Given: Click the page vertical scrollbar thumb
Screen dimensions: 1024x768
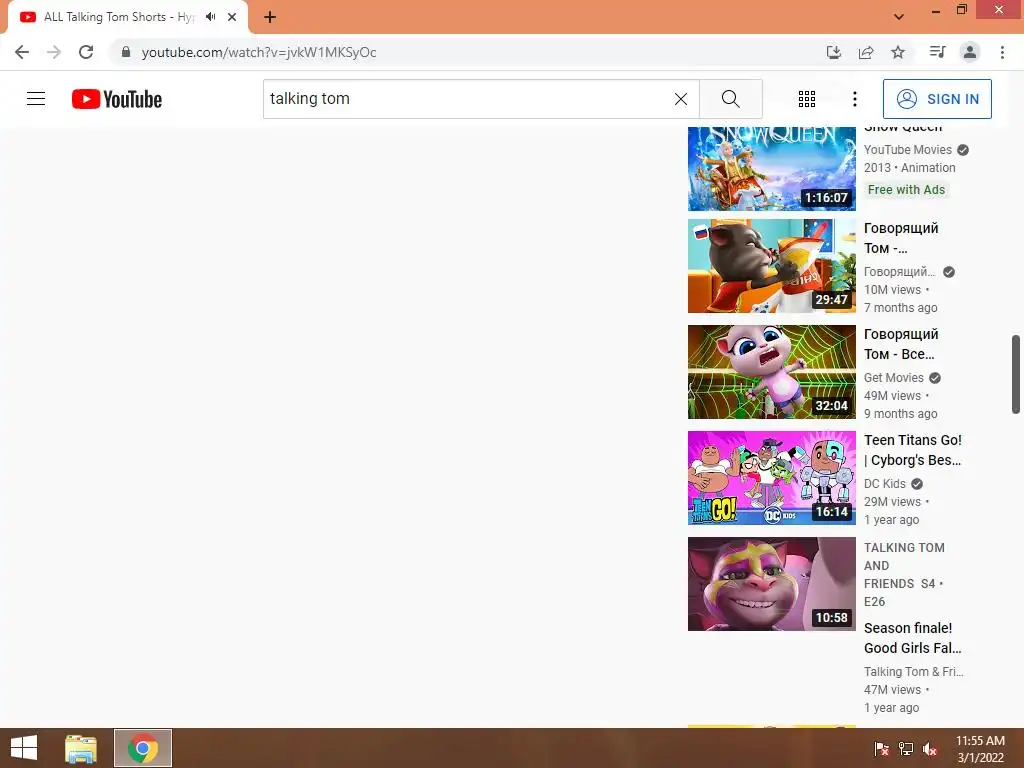Looking at the screenshot, I should pyautogui.click(x=1016, y=374).
